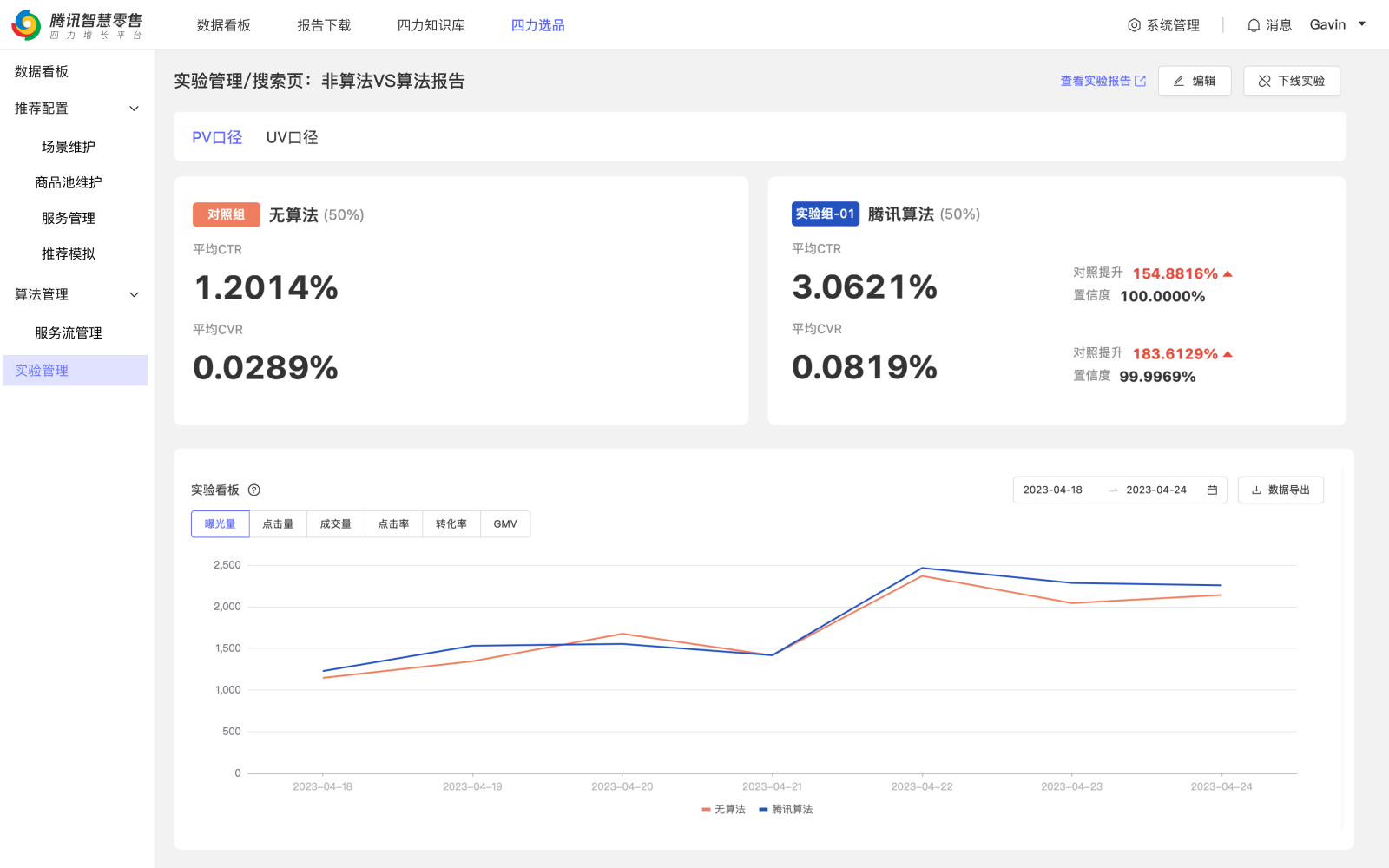Switch to the UV口径 tab
This screenshot has height=868, width=1389.
(x=292, y=137)
